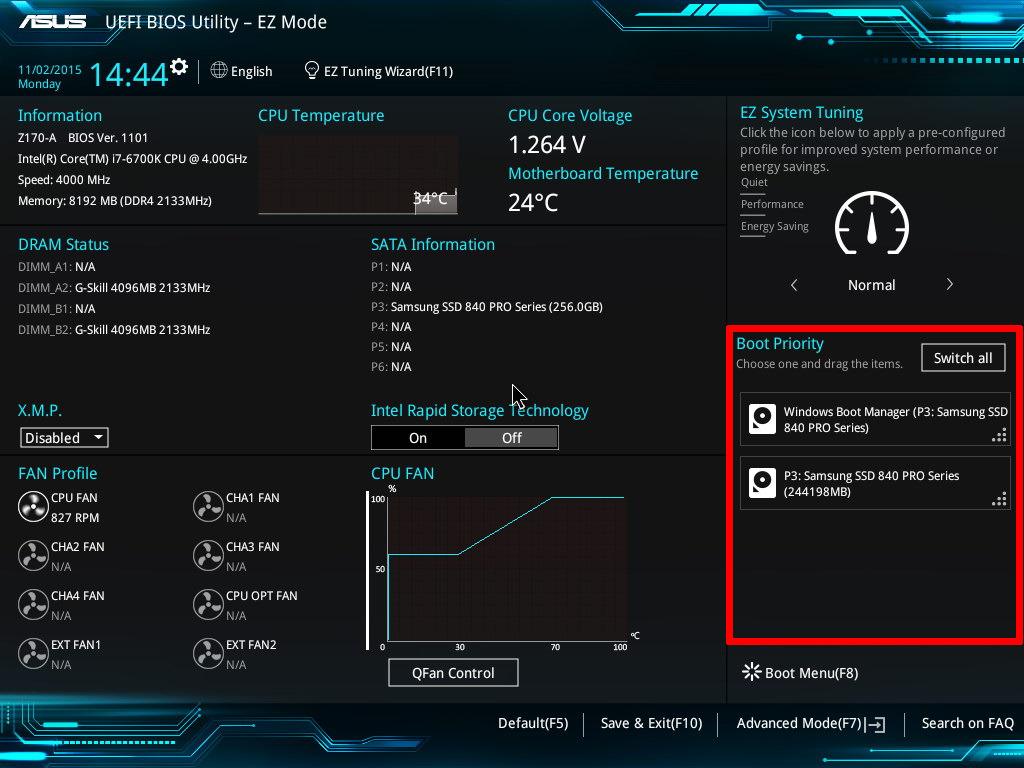Click Save & Exit(F10)
The width and height of the screenshot is (1024, 768).
(x=651, y=724)
